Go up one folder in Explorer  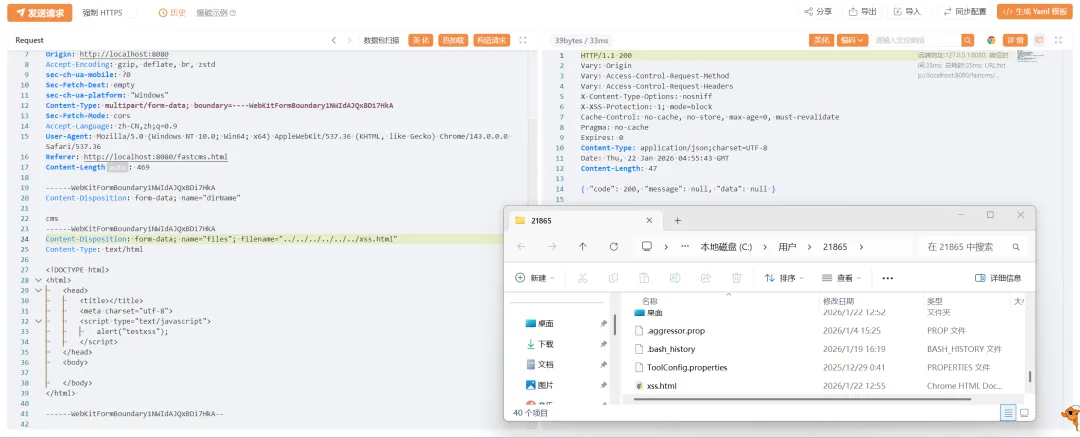[x=583, y=246]
